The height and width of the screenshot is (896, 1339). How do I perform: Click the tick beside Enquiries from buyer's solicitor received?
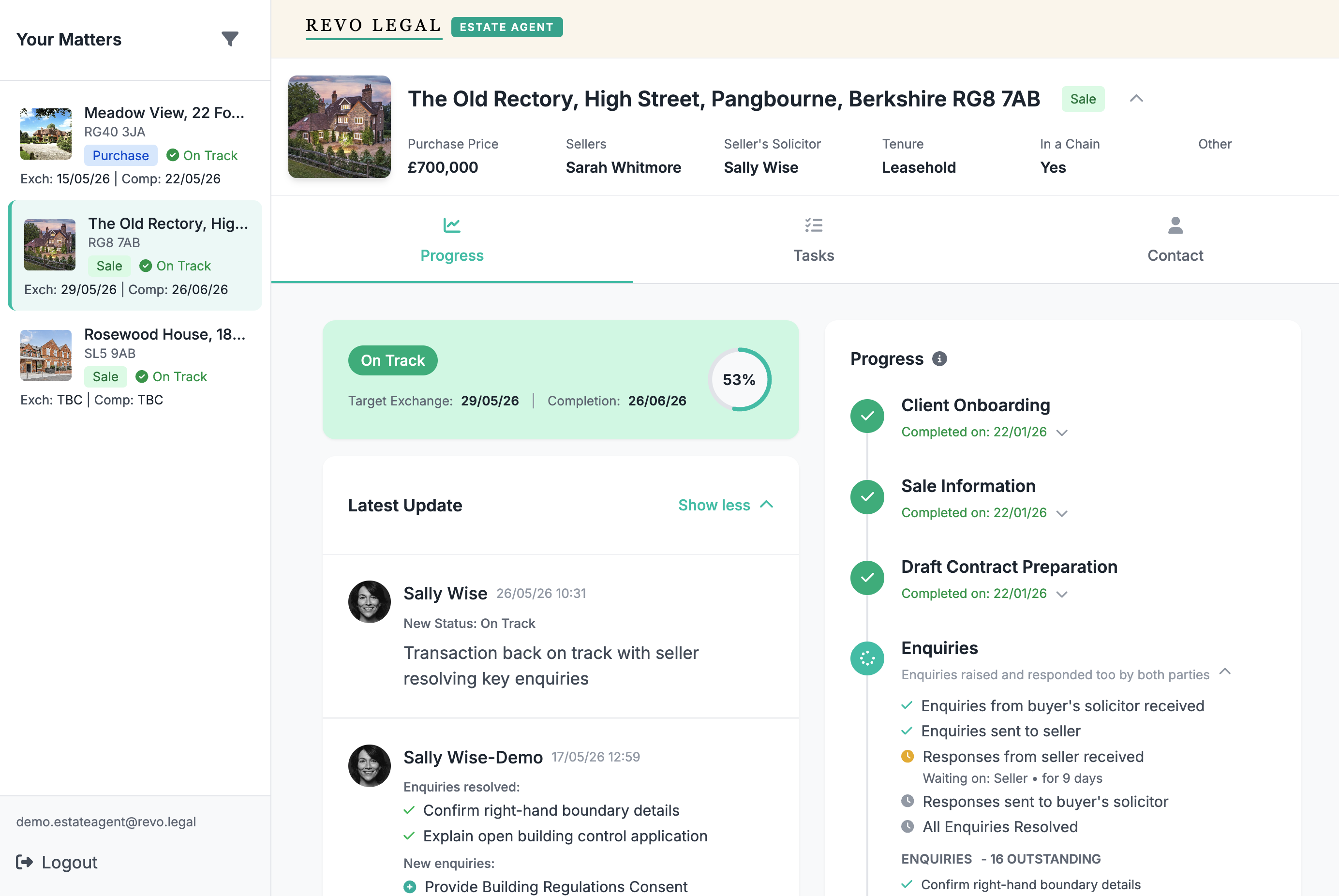(x=907, y=705)
